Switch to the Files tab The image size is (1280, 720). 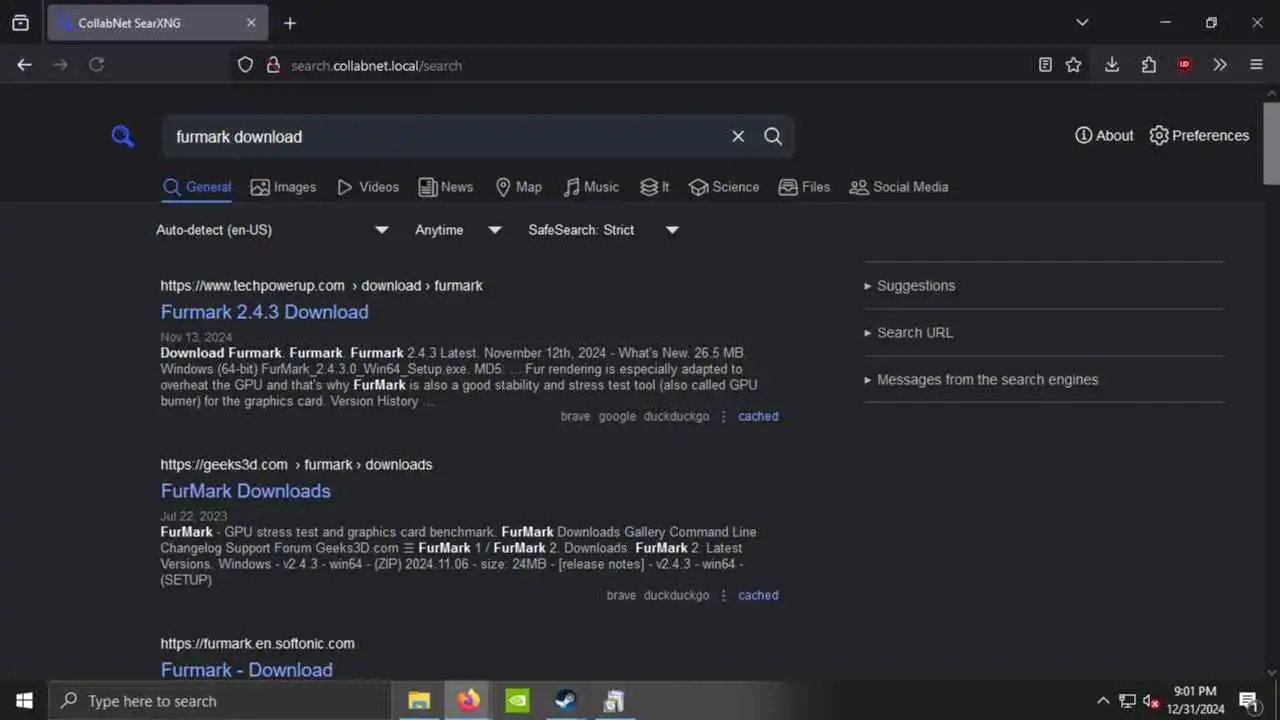(x=804, y=187)
